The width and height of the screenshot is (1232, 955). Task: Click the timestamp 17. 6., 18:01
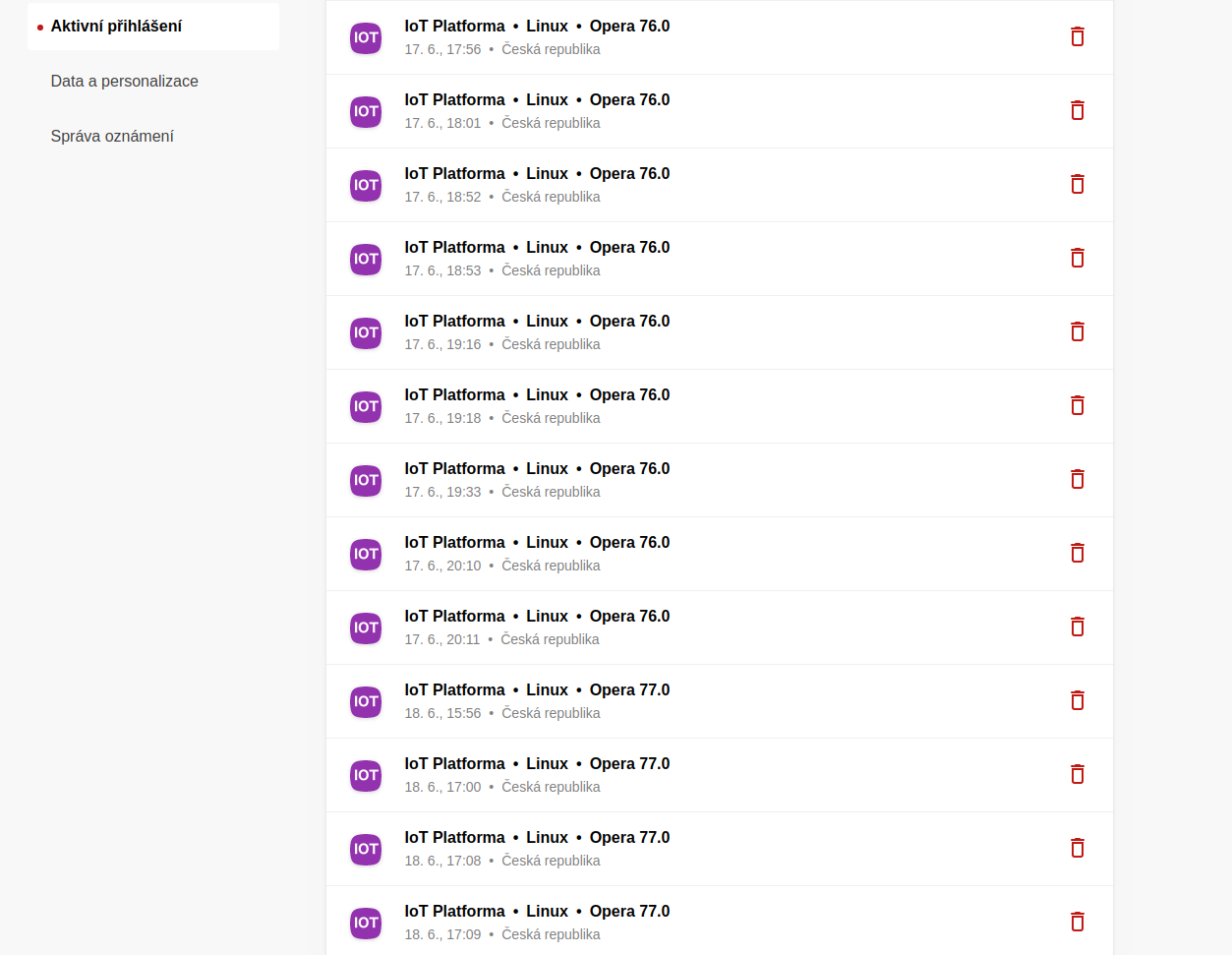442,123
